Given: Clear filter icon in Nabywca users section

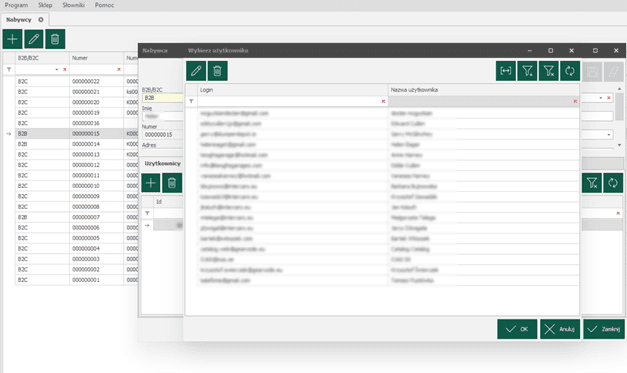Looking at the screenshot, I should click(x=592, y=183).
